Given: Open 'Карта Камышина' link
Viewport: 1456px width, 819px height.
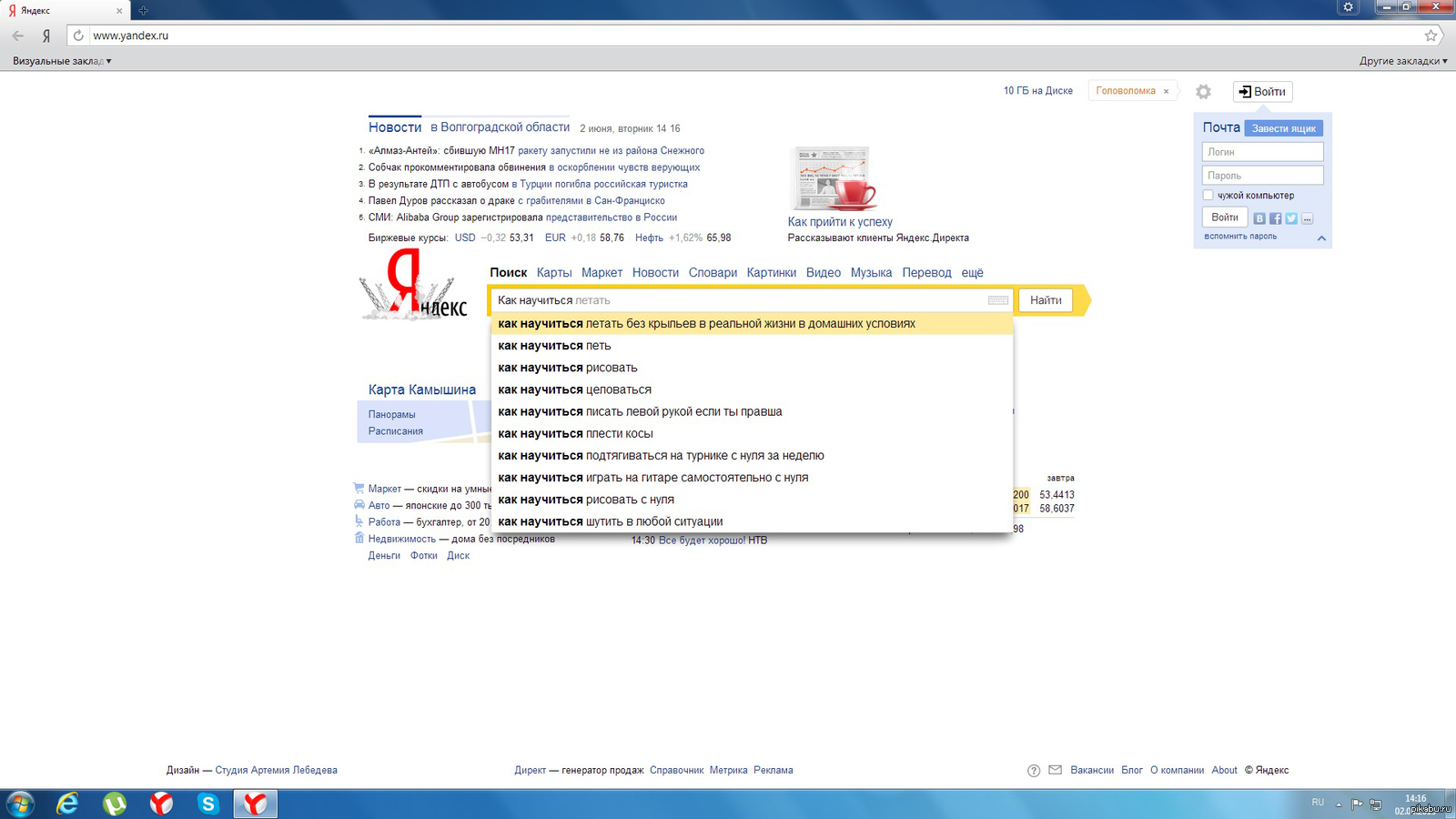Looking at the screenshot, I should (421, 389).
